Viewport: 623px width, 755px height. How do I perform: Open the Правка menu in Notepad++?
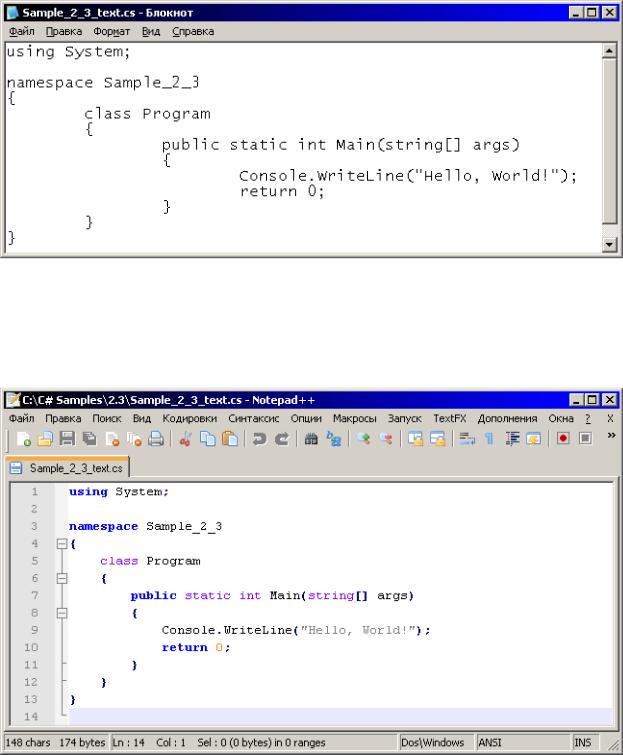click(63, 418)
